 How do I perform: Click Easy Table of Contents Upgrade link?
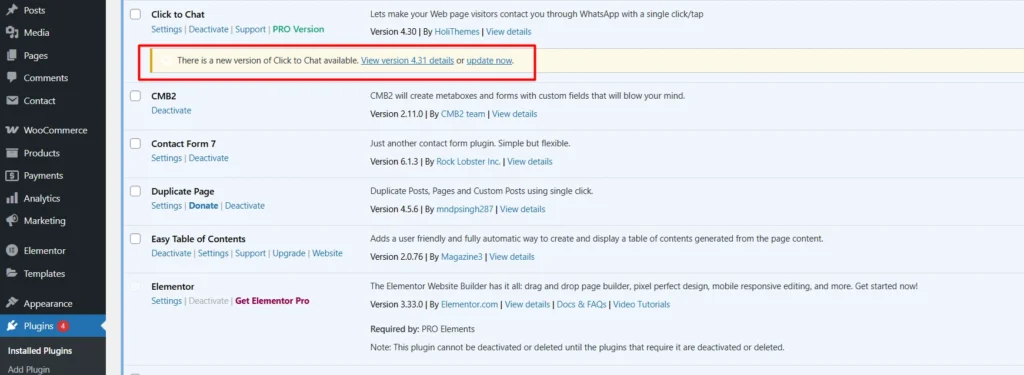coord(289,253)
